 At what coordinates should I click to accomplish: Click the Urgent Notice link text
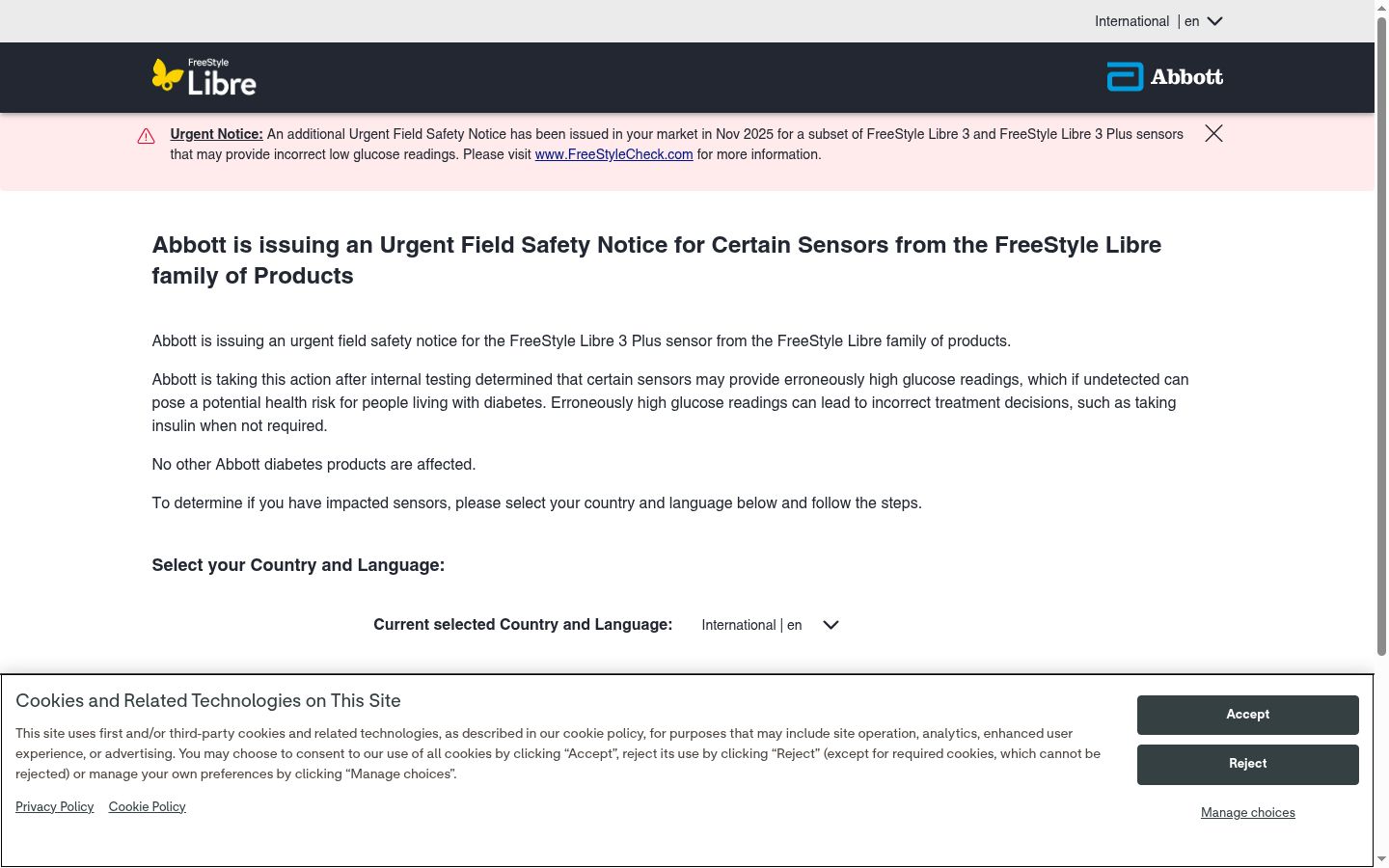pos(216,134)
